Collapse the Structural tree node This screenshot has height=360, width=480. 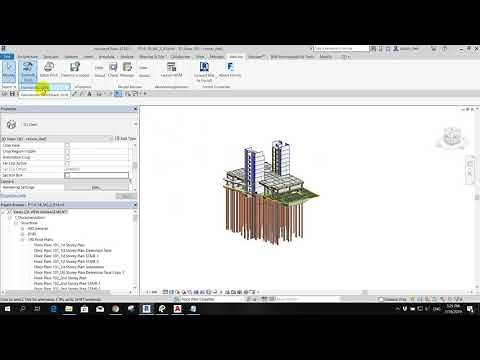coord(16,223)
